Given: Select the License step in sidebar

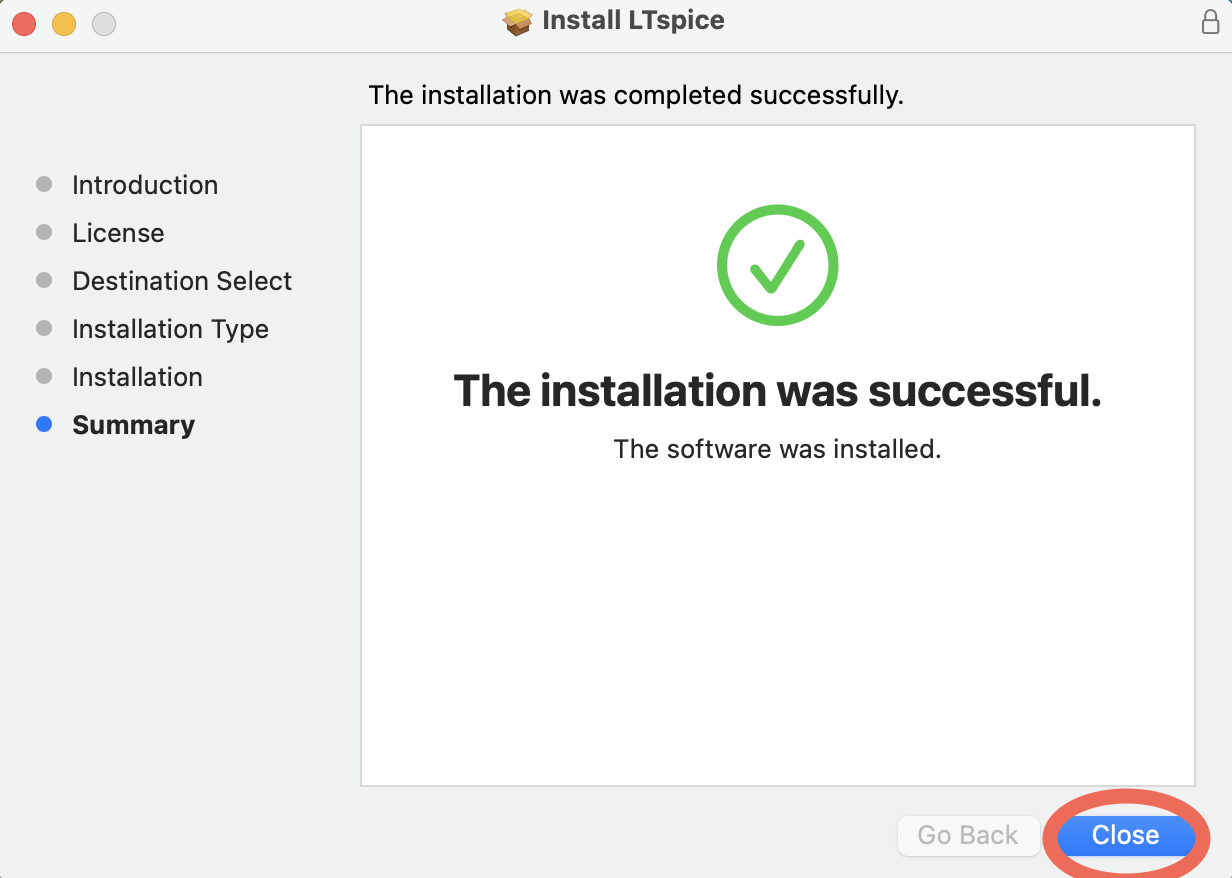Looking at the screenshot, I should (118, 233).
